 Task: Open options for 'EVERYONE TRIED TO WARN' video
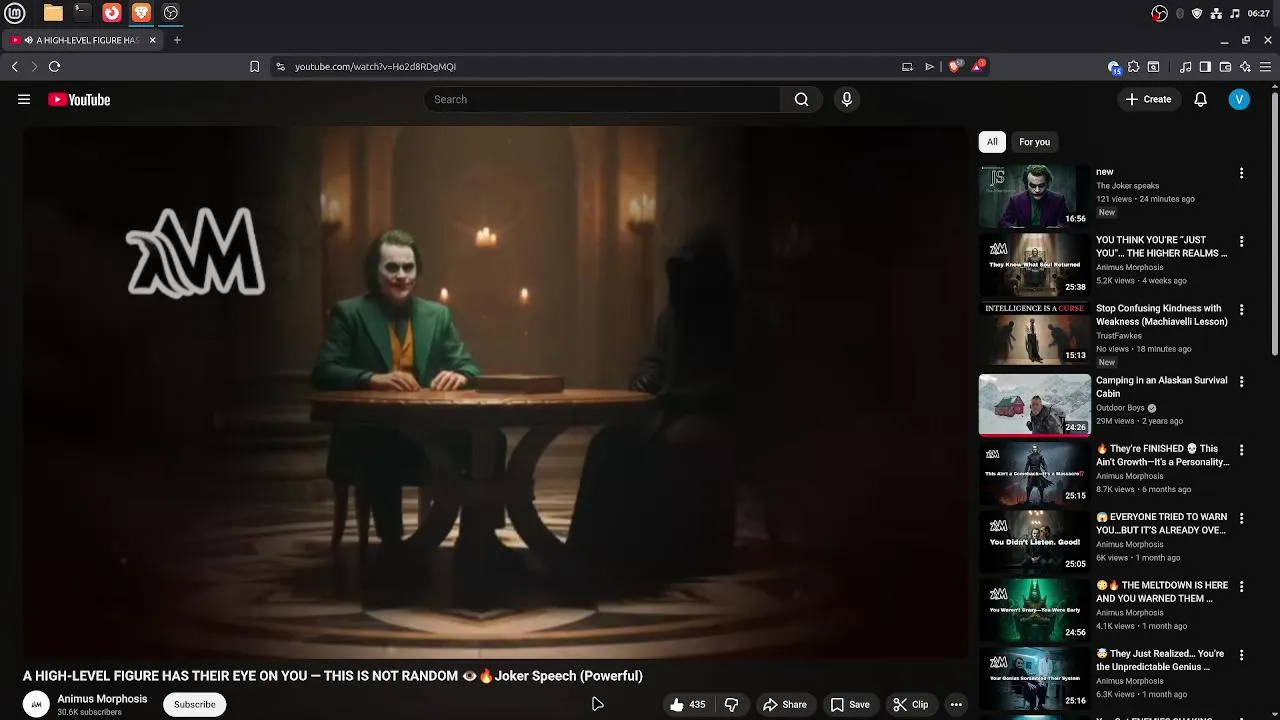[1241, 518]
